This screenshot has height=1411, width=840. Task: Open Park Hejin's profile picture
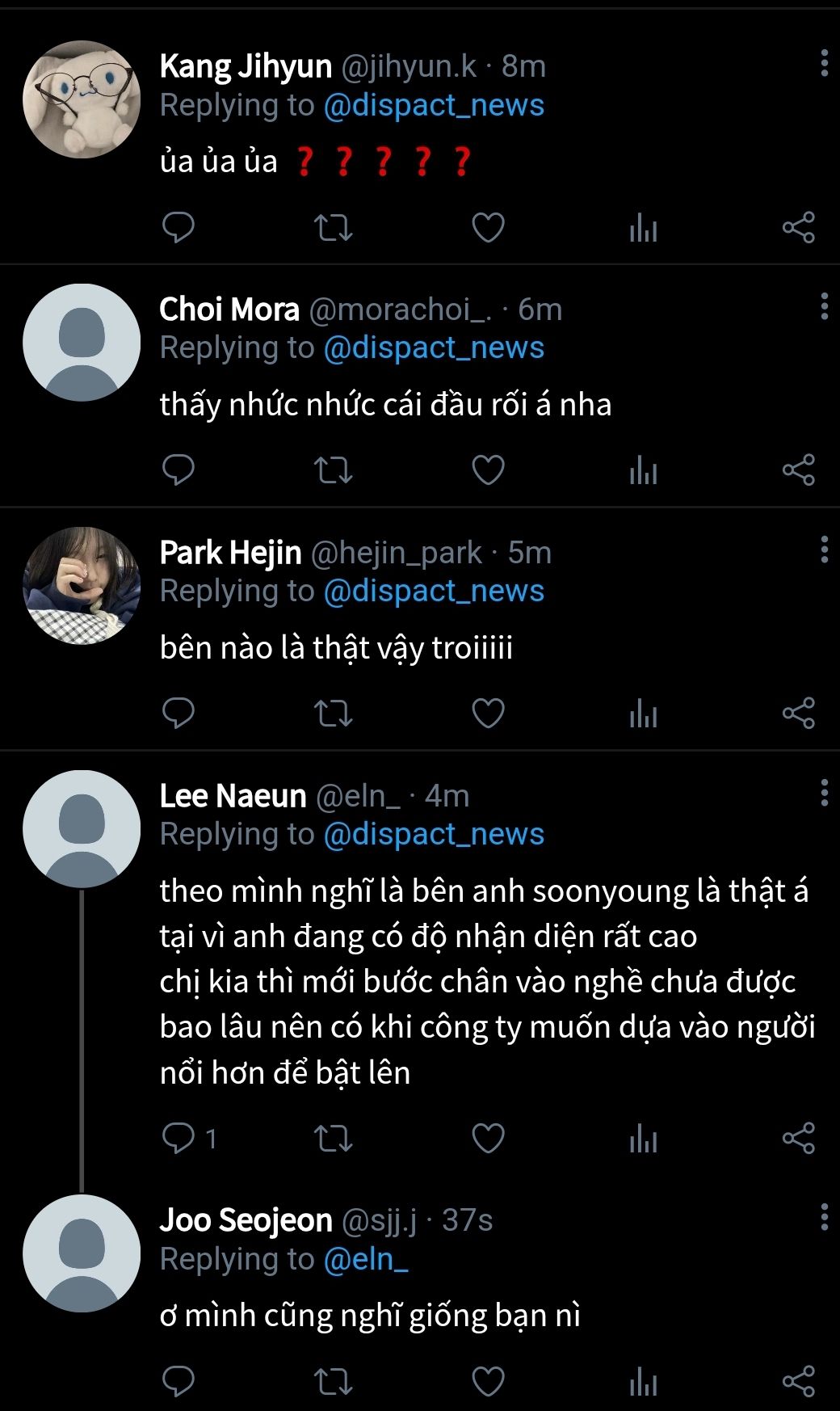tap(82, 586)
